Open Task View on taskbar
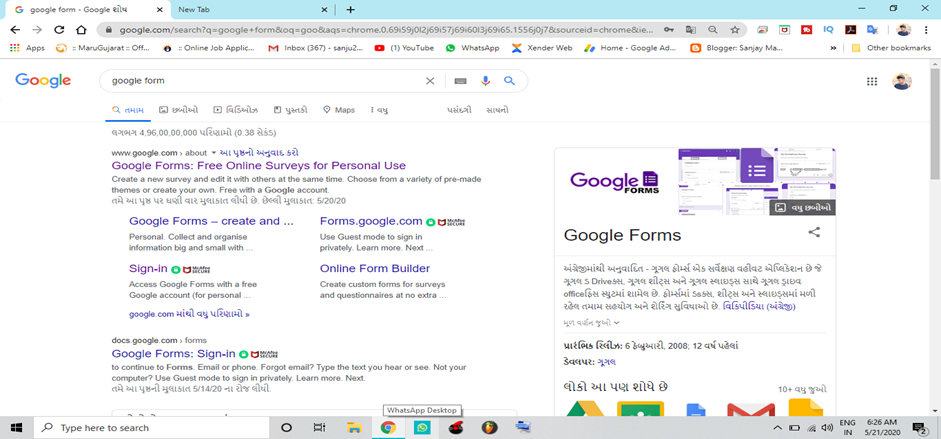This screenshot has height=439, width=941. point(319,428)
